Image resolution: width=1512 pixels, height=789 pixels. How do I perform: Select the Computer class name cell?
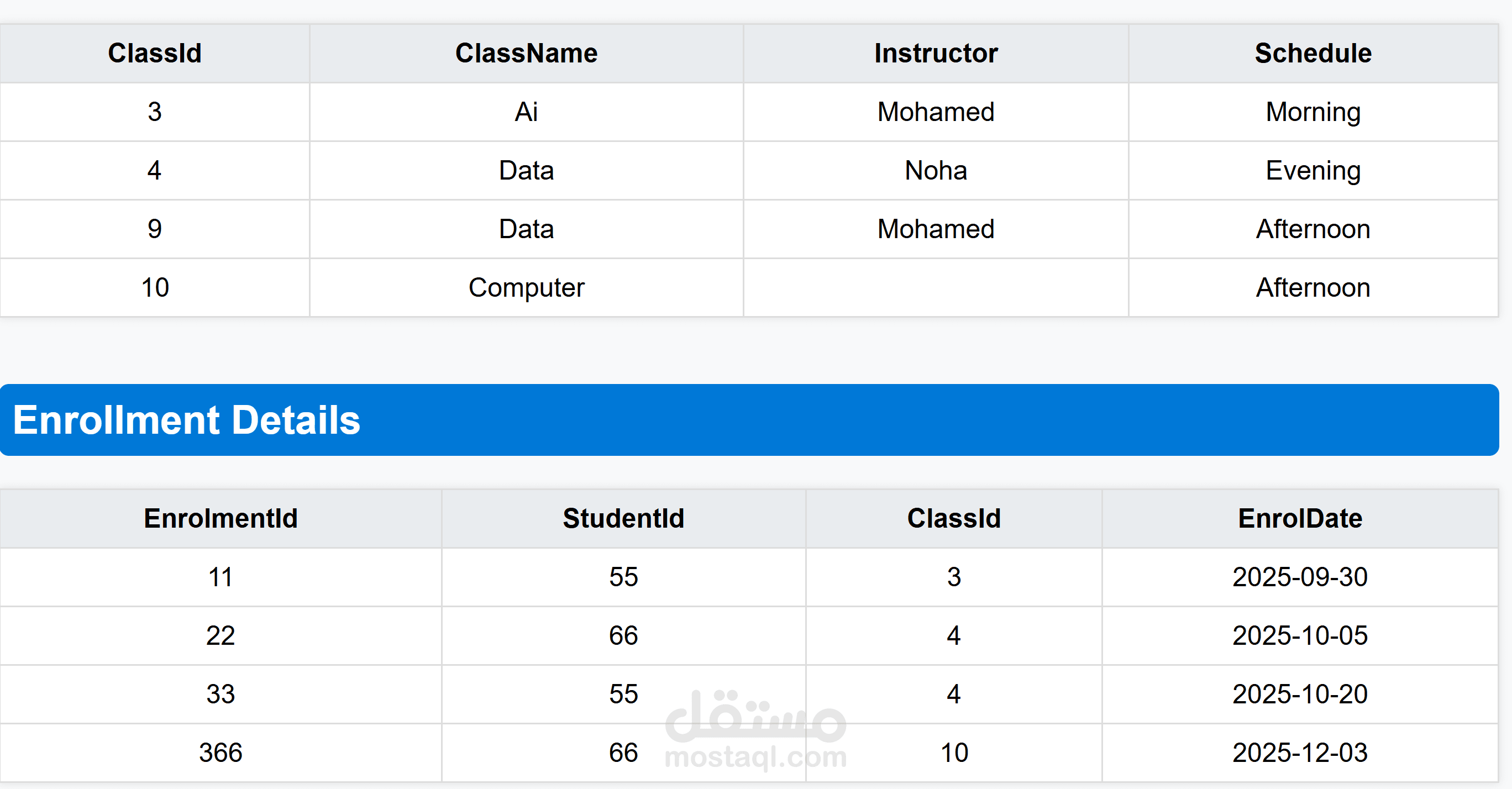tap(526, 288)
